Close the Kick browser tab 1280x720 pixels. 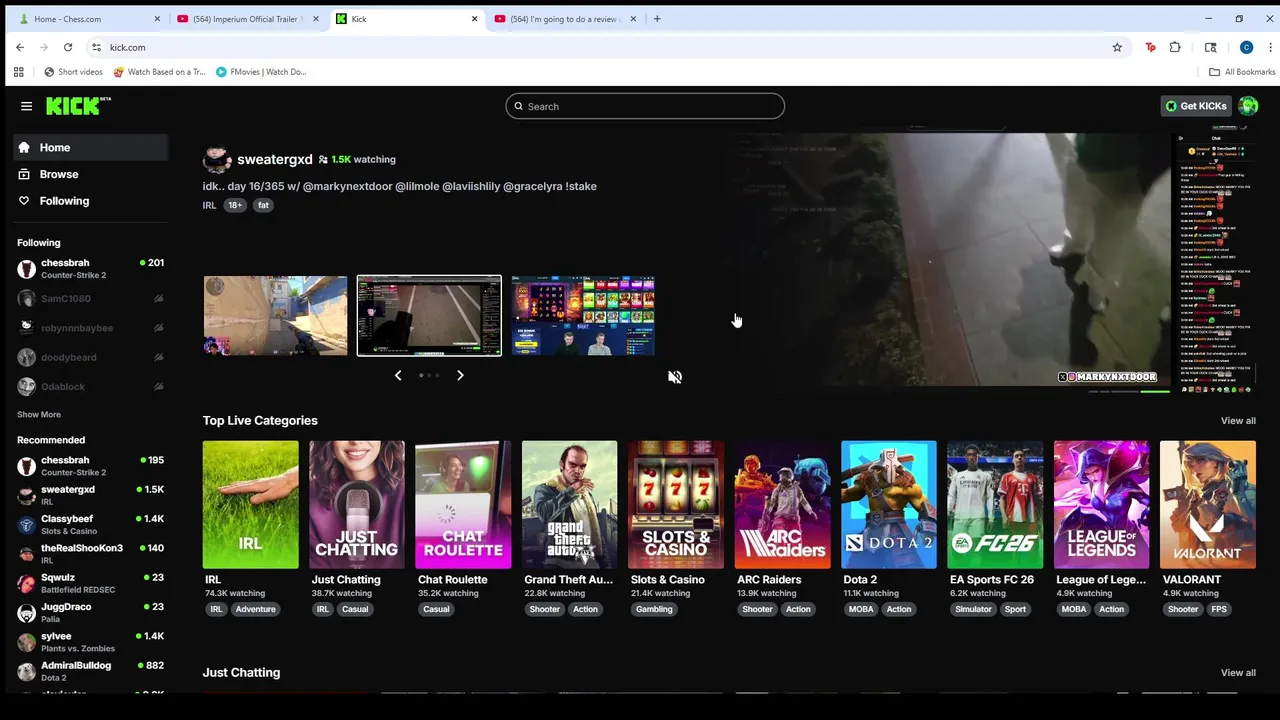click(474, 19)
